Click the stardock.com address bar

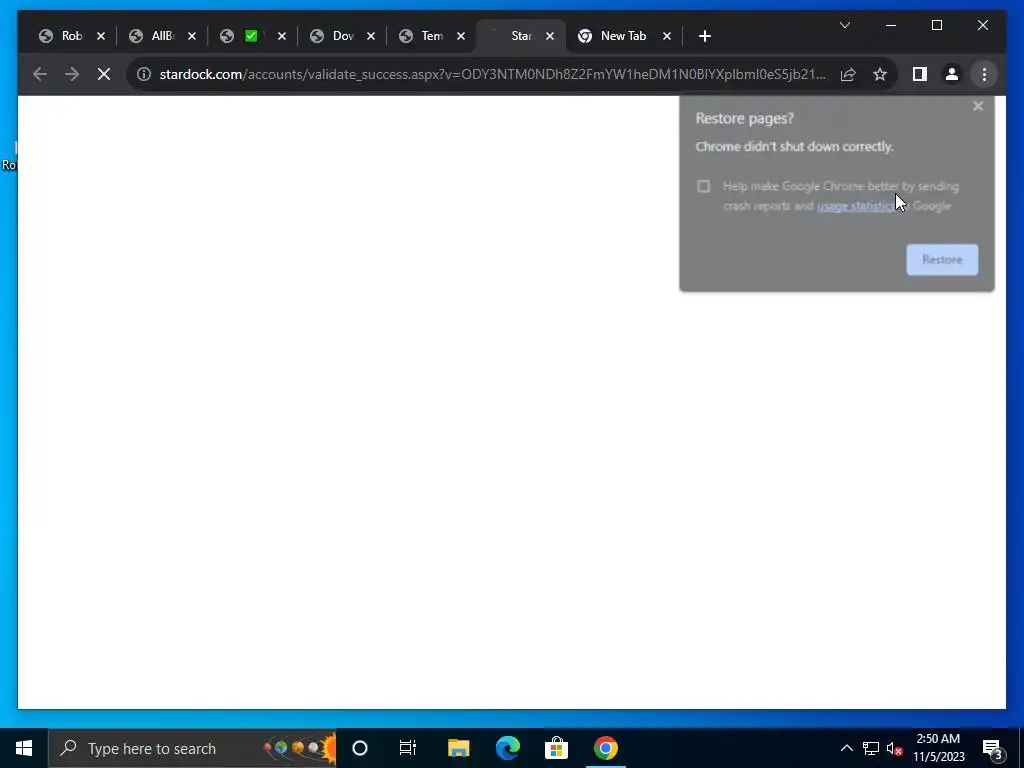tap(492, 74)
